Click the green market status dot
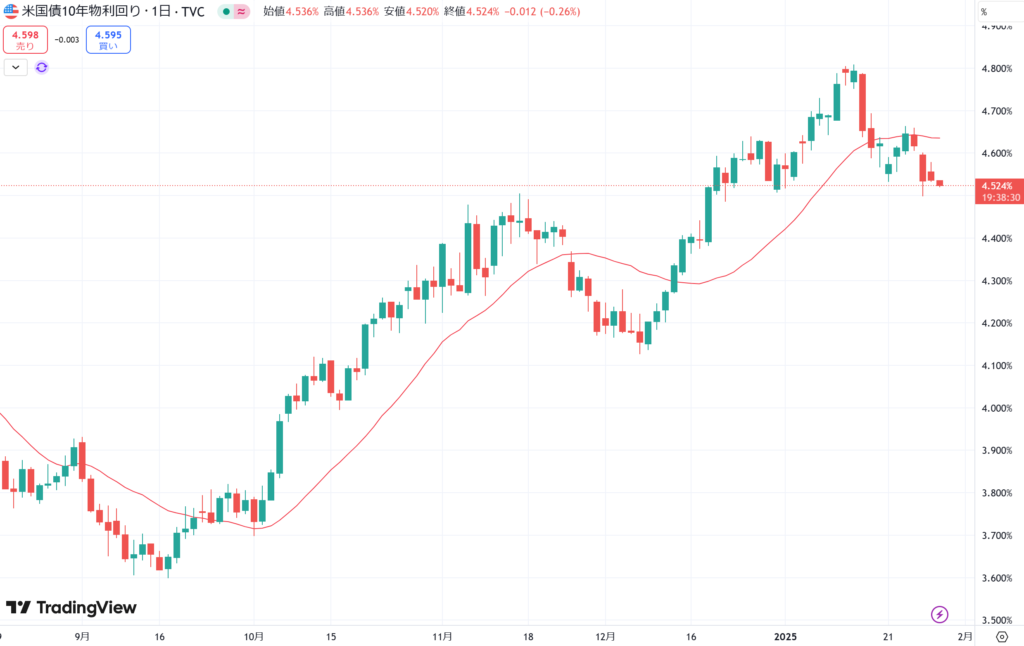This screenshot has height=646, width=1024. point(228,12)
